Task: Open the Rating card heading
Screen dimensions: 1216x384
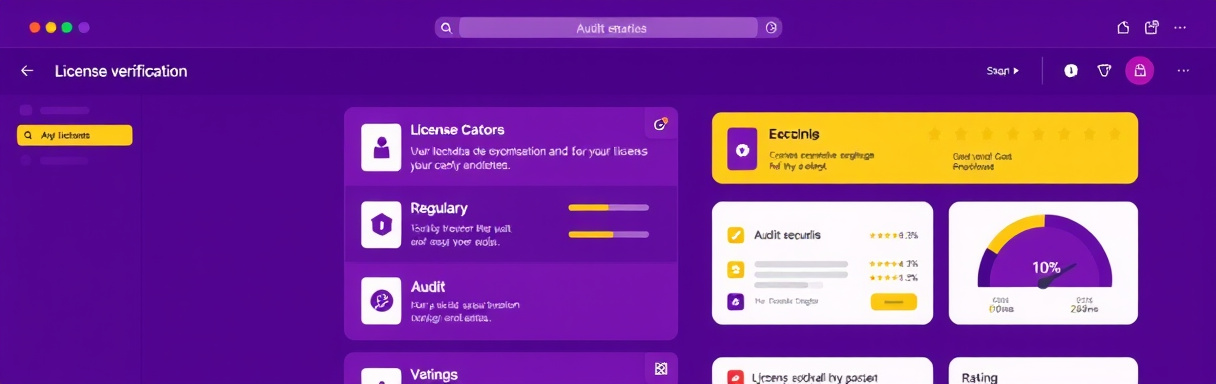Action: point(980,378)
